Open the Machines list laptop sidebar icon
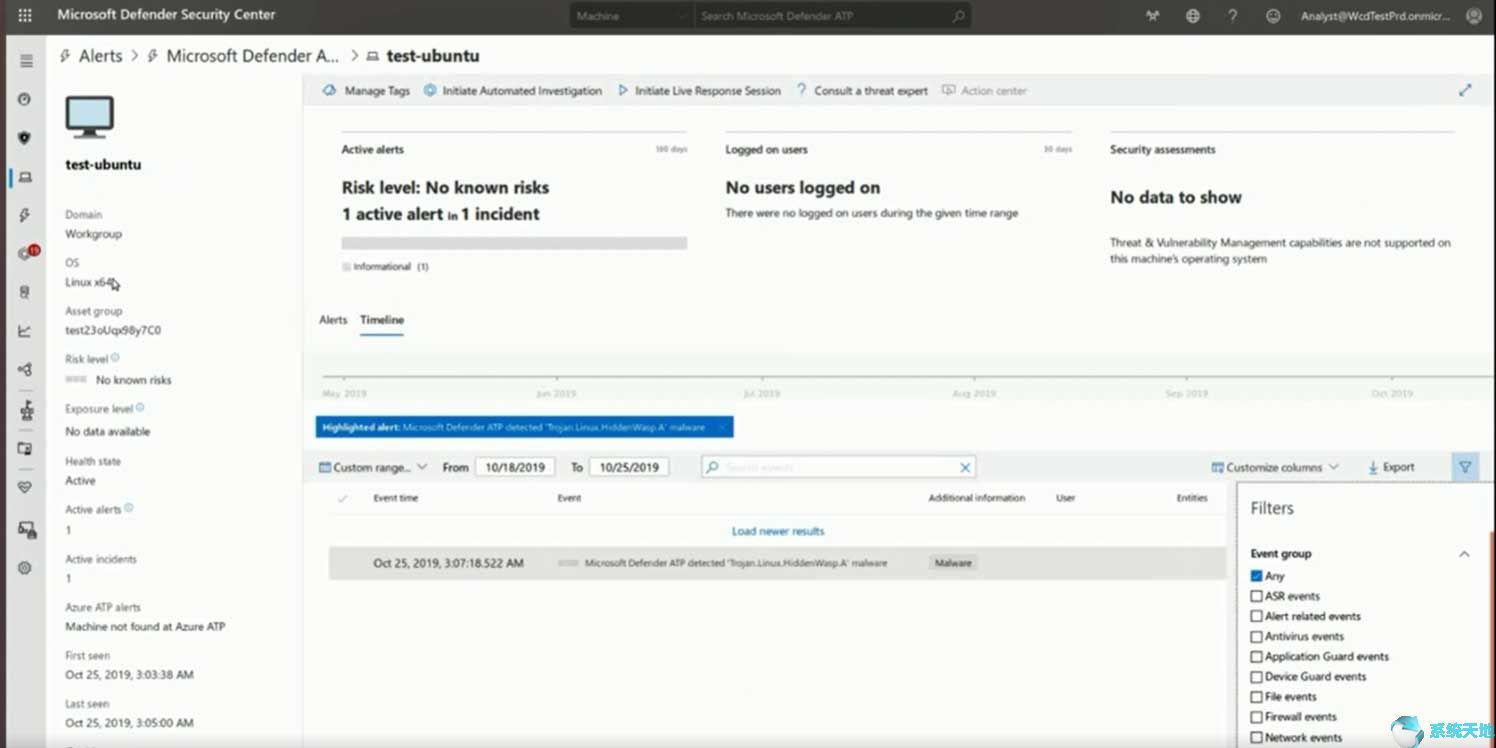1496x748 pixels. click(x=25, y=177)
